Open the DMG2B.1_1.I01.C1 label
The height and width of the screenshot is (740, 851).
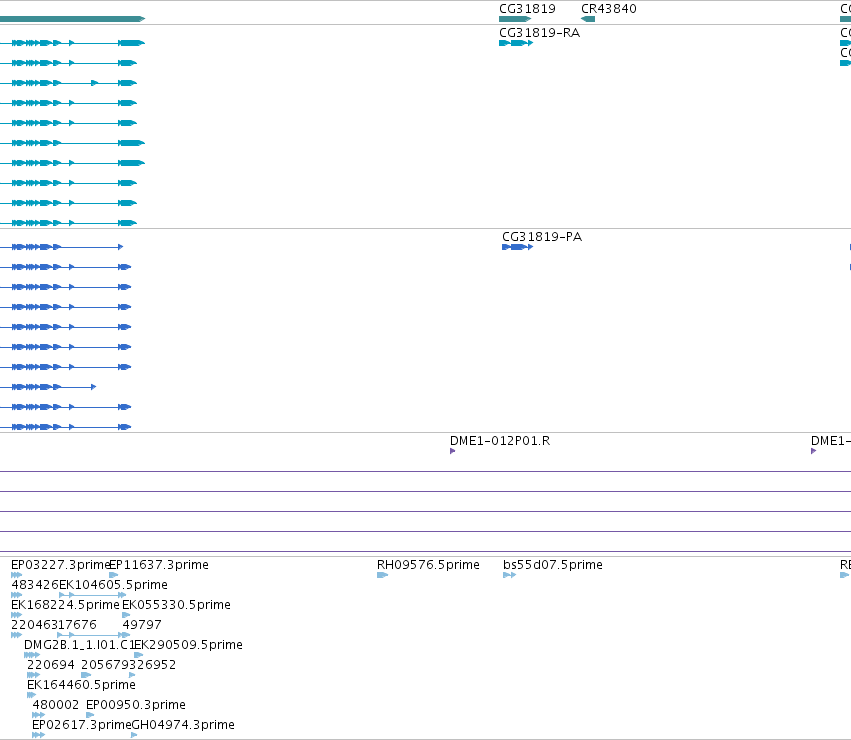coord(79,645)
